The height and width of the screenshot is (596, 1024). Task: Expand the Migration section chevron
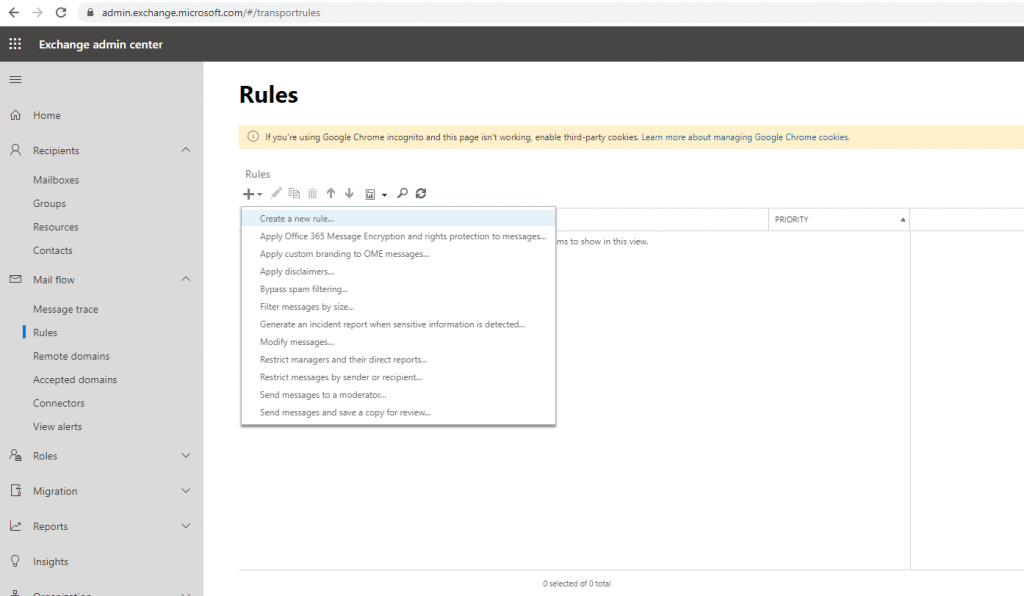click(x=186, y=491)
